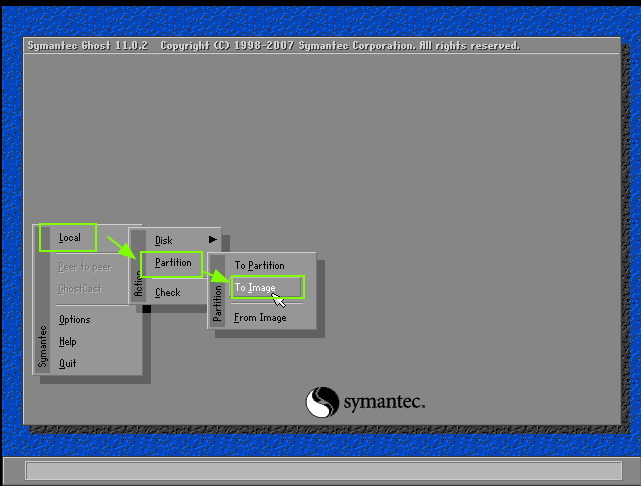Open the Local menu entry

(x=69, y=237)
